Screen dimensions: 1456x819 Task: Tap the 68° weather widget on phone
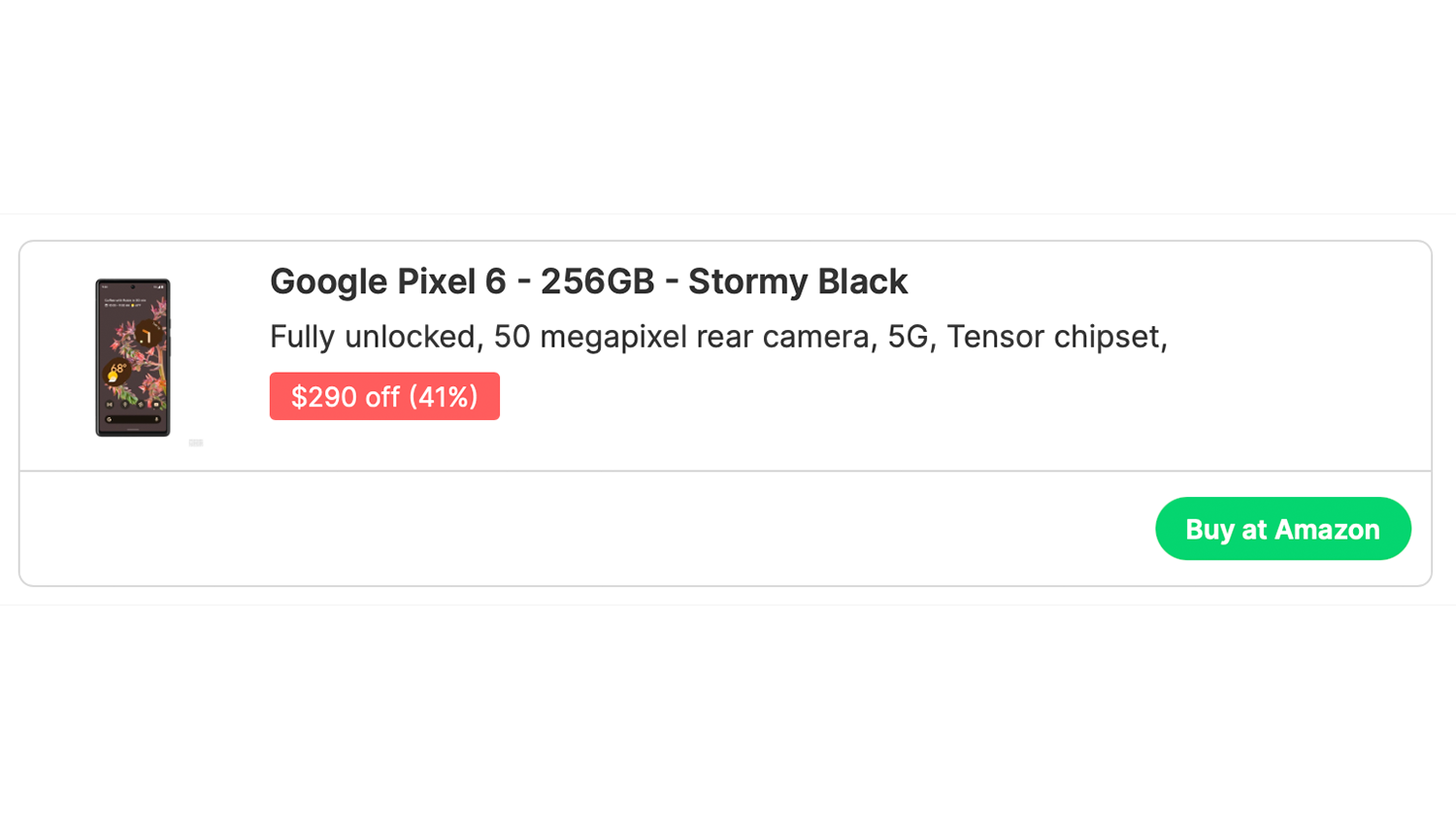click(117, 371)
